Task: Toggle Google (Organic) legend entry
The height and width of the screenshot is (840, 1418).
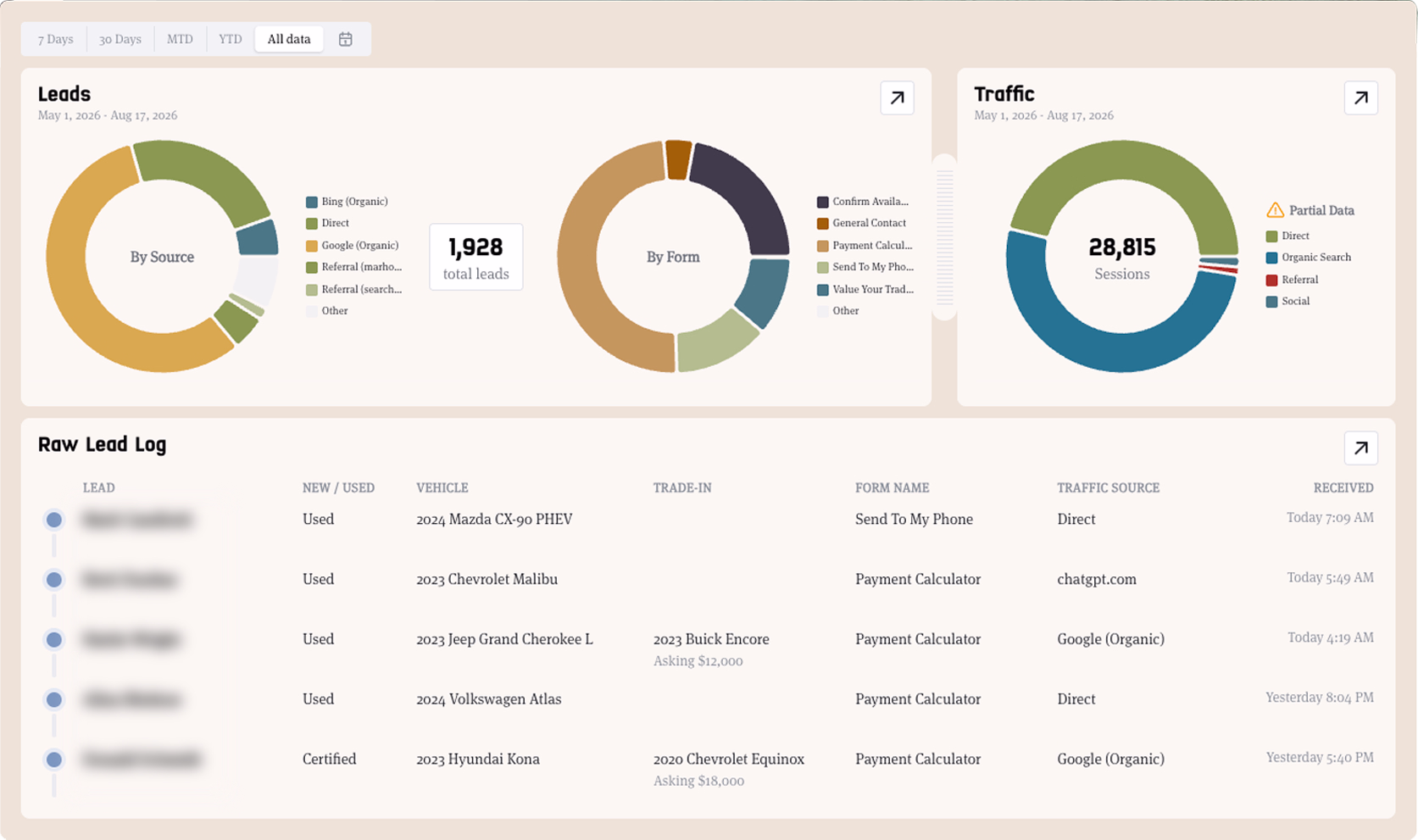Action: [352, 246]
